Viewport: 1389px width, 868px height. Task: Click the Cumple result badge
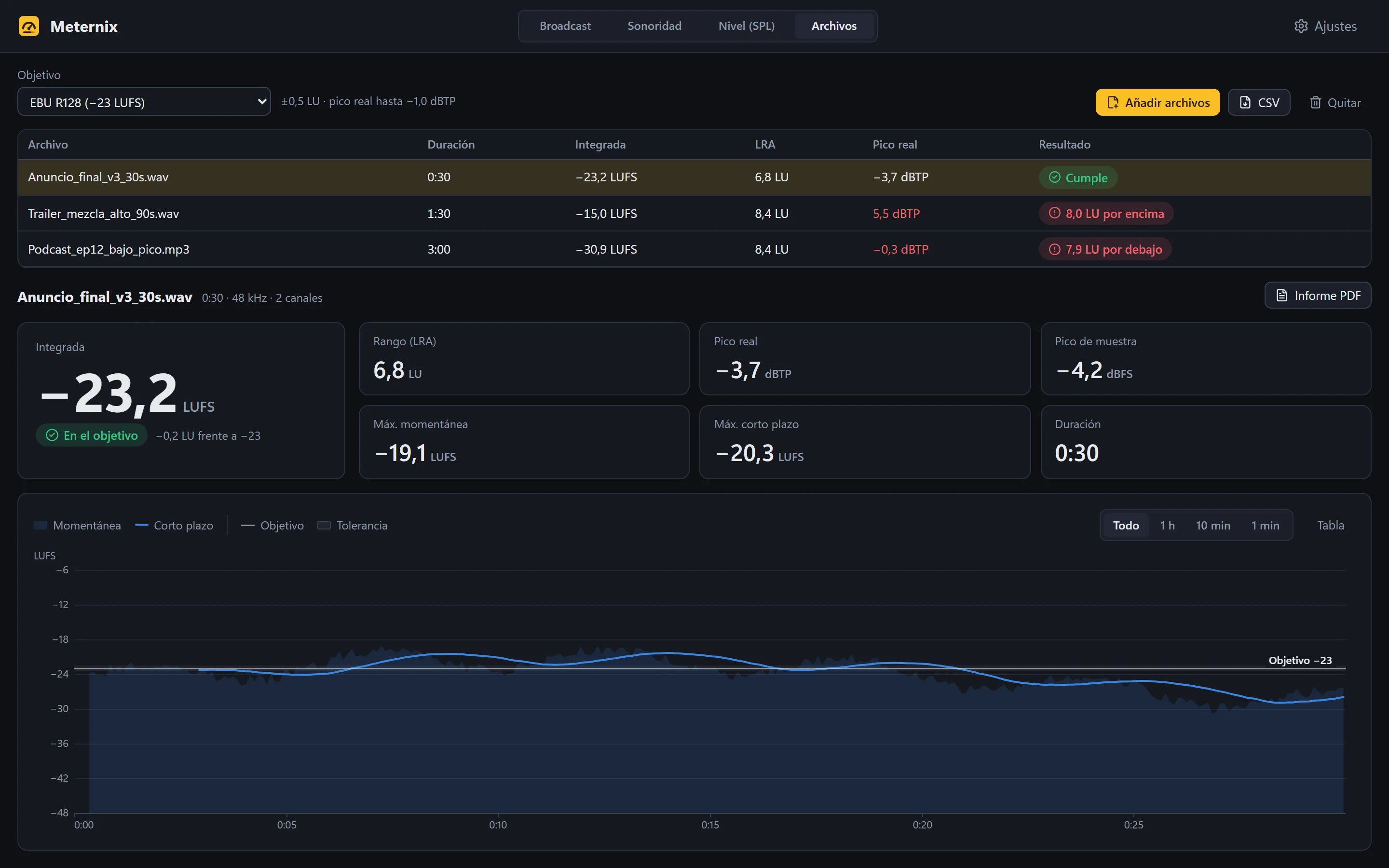tap(1077, 177)
